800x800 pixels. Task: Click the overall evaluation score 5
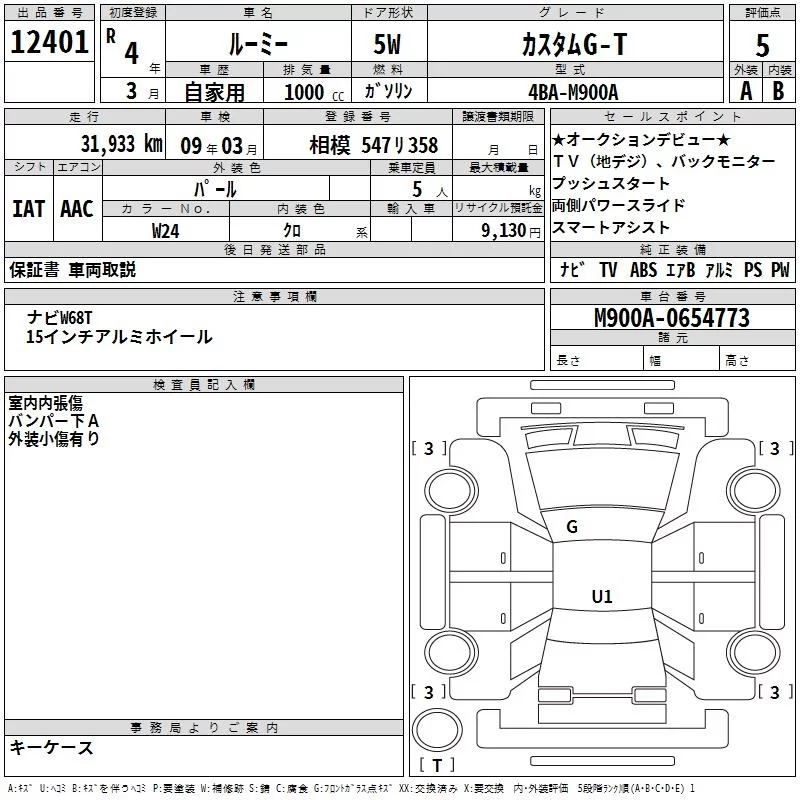(x=762, y=45)
